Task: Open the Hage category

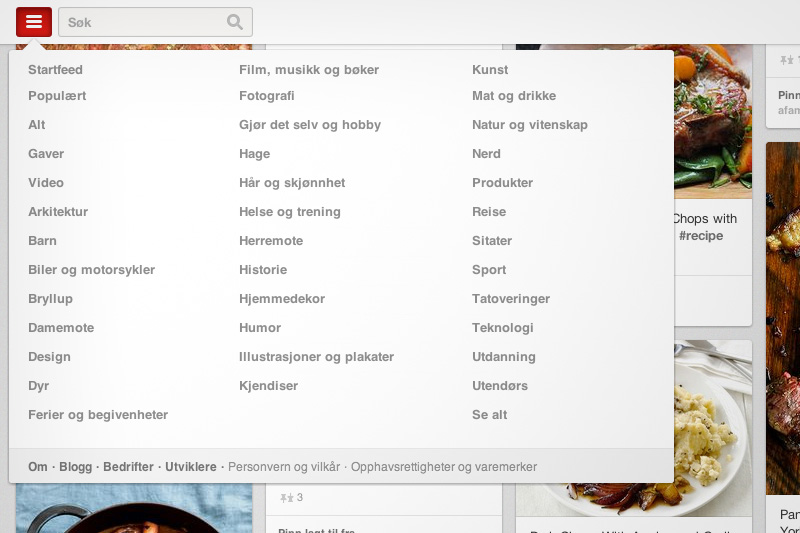Action: [255, 154]
